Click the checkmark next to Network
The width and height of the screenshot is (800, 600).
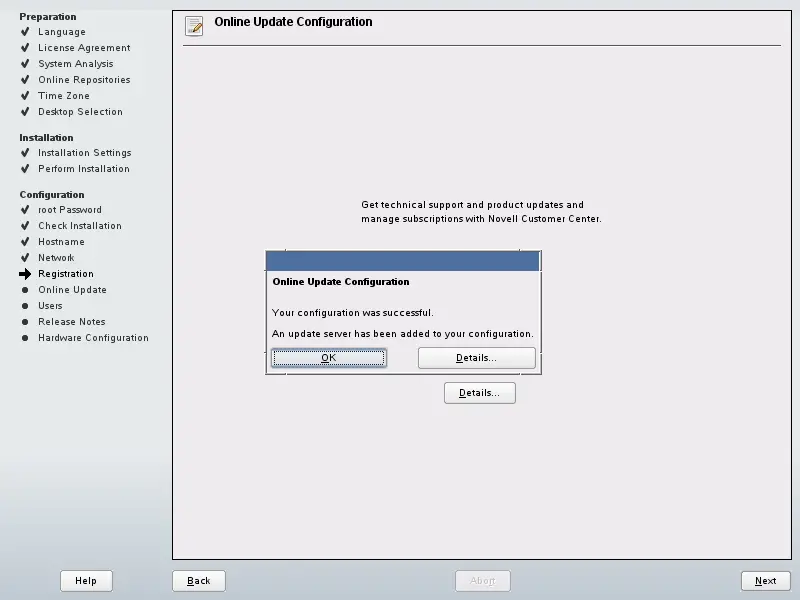pos(25,258)
